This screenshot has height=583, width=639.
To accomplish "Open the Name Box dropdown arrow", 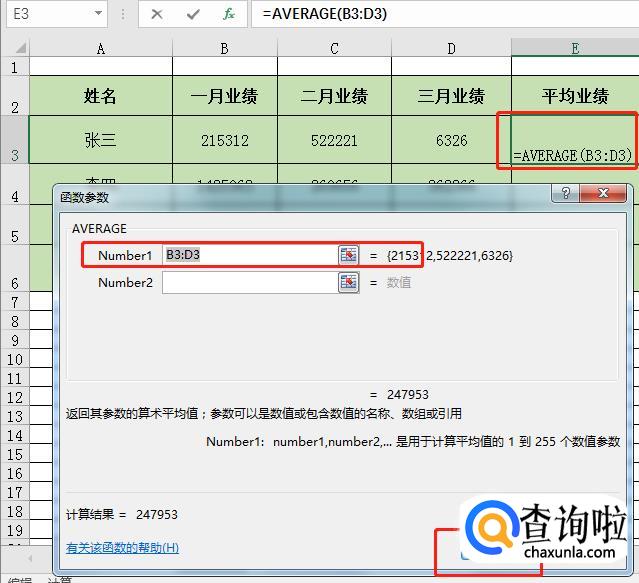I will click(x=97, y=14).
